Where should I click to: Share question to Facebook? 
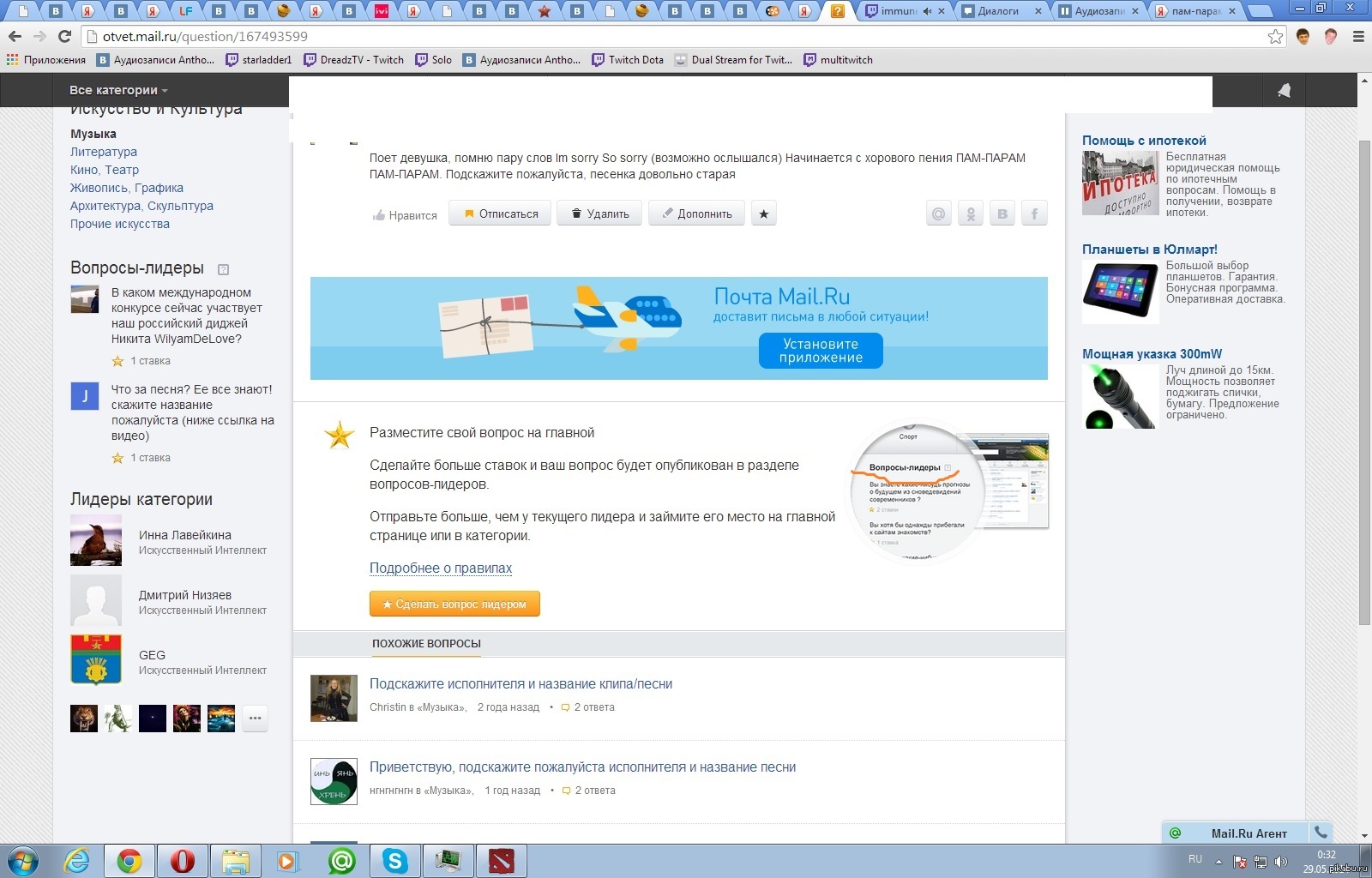[1034, 214]
